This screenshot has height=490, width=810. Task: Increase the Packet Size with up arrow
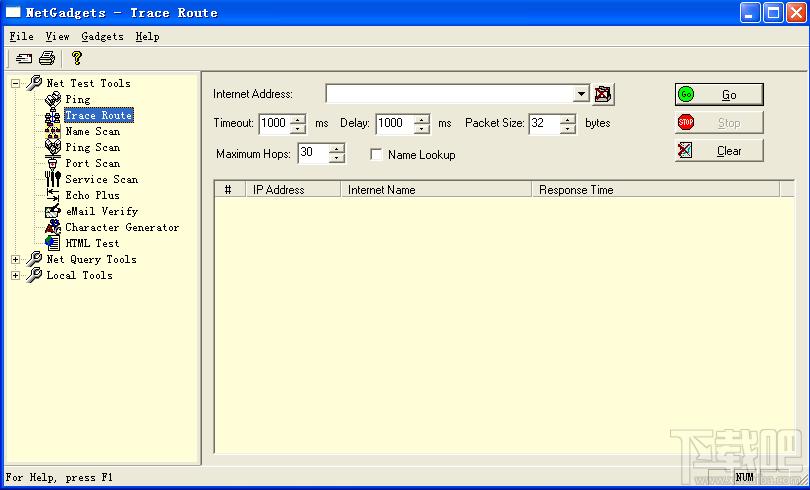(x=568, y=119)
